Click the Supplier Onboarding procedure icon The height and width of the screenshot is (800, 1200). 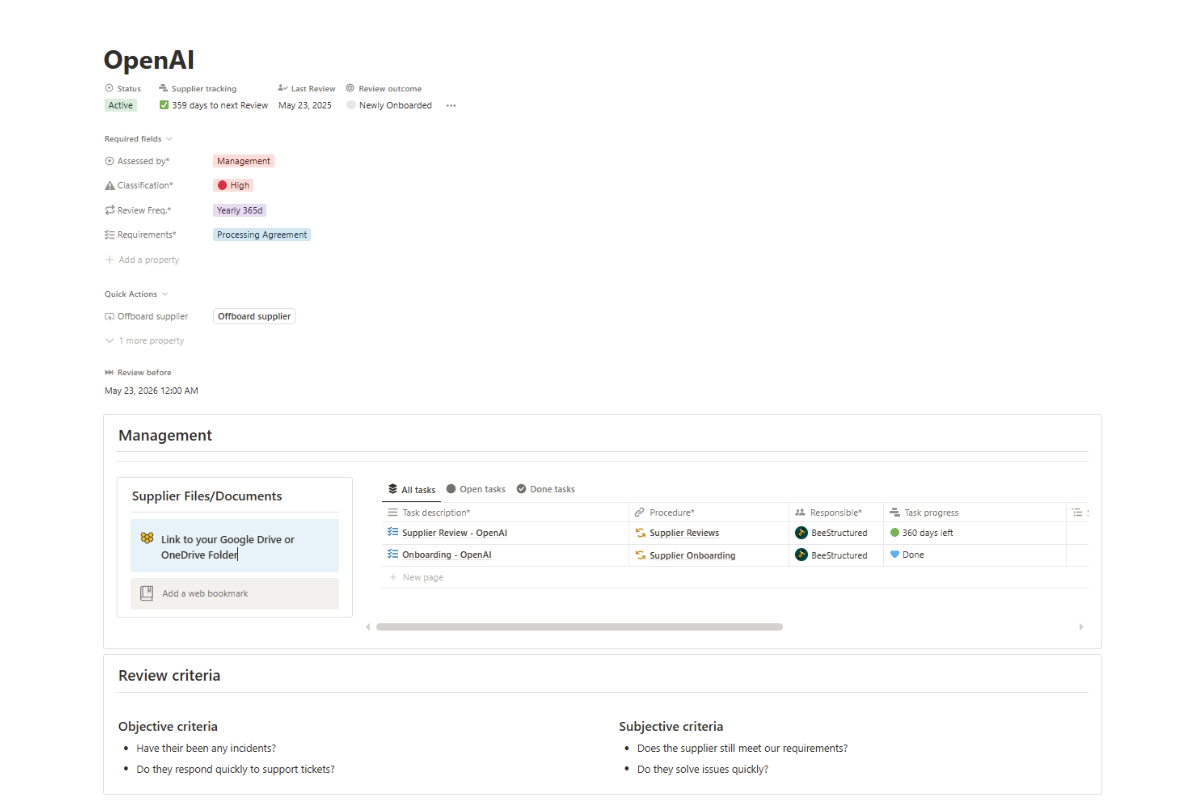click(x=640, y=555)
